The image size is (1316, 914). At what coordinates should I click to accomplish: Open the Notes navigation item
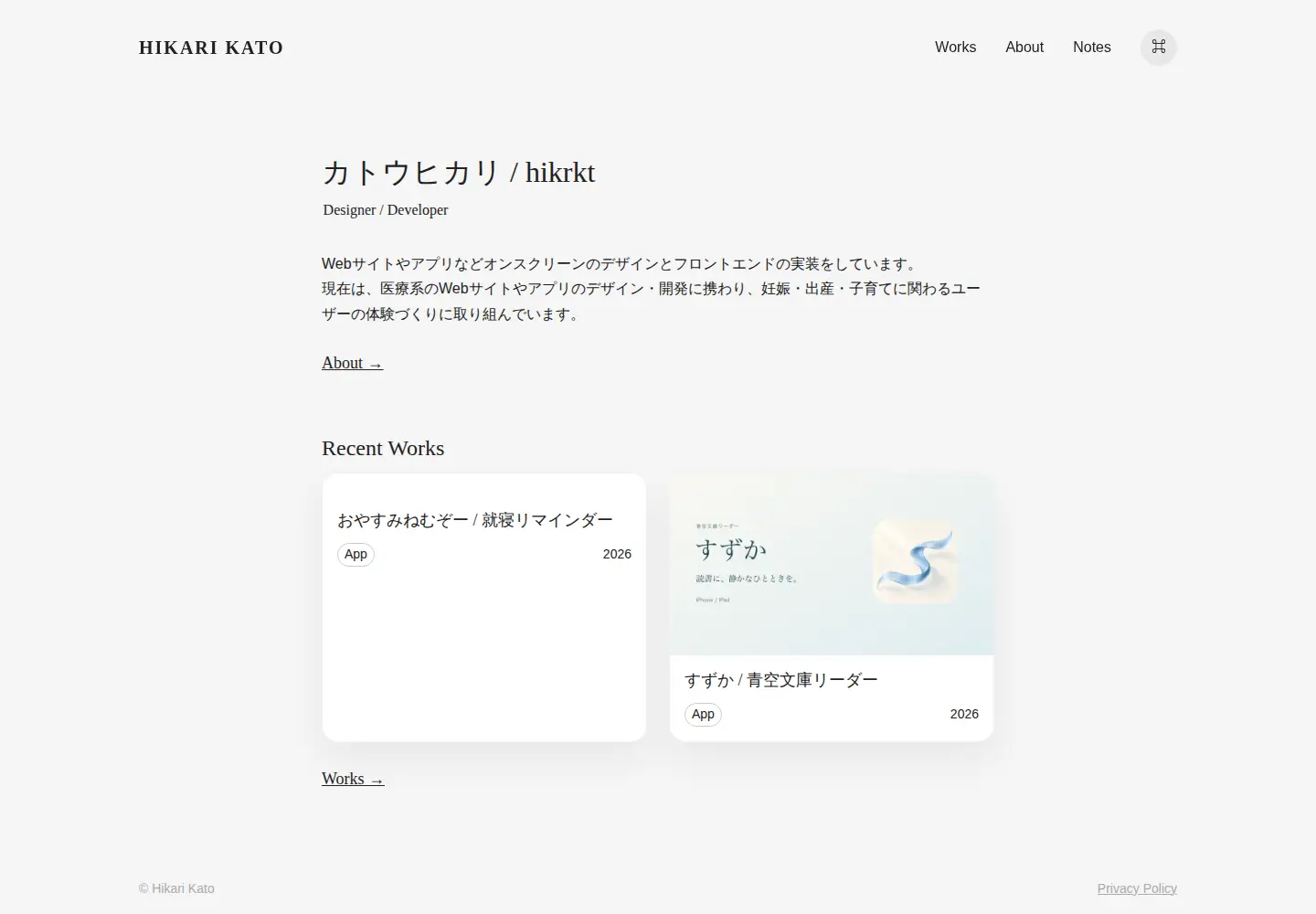coord(1092,48)
